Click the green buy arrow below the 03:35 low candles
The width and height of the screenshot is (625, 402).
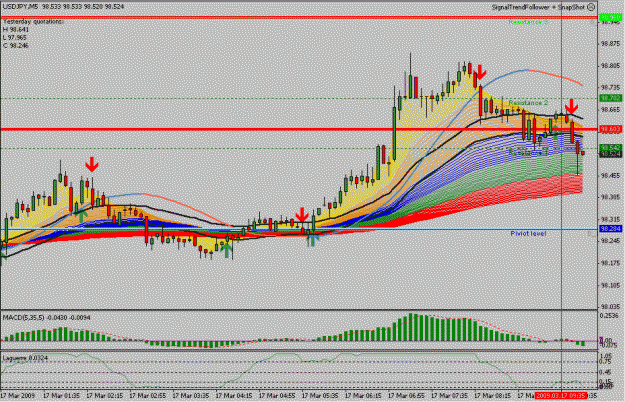pyautogui.click(x=226, y=251)
